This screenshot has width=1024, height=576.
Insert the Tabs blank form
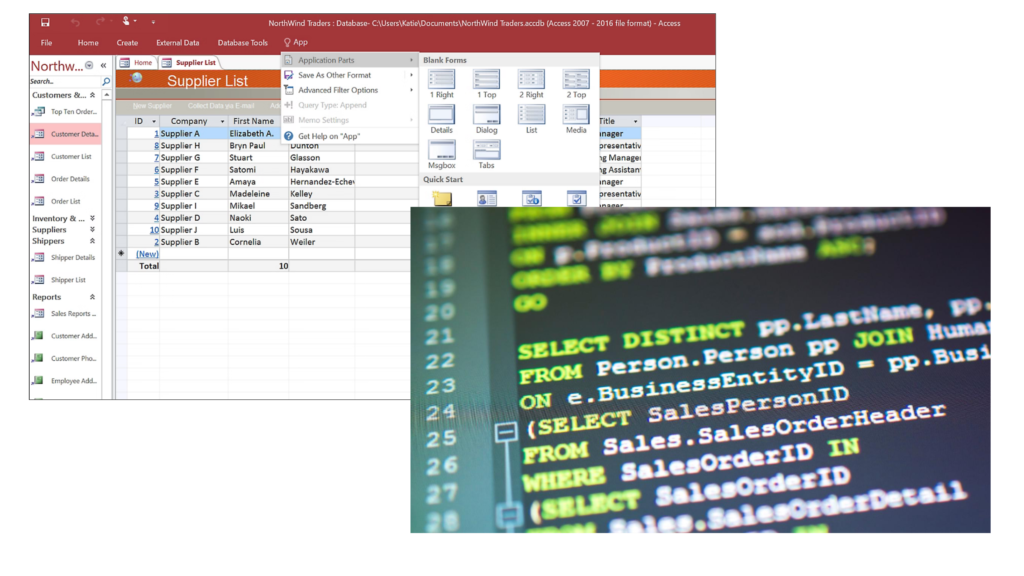(487, 154)
